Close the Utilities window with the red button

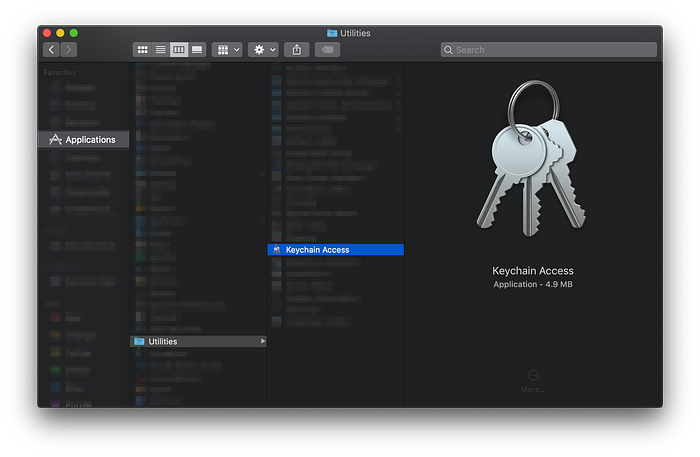(47, 33)
